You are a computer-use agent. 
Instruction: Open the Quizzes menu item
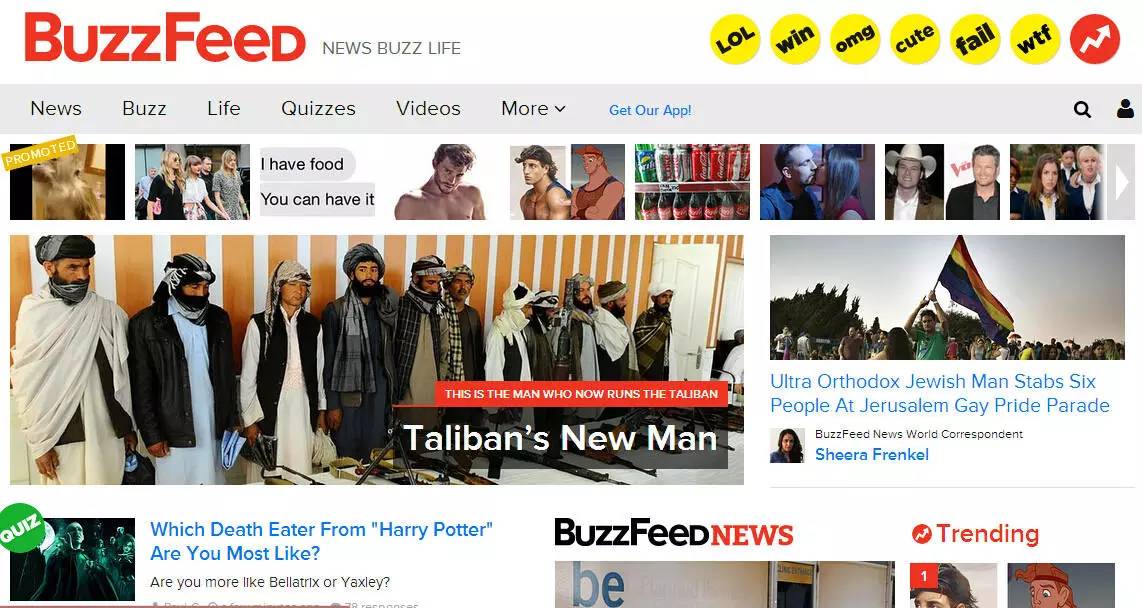(x=318, y=108)
